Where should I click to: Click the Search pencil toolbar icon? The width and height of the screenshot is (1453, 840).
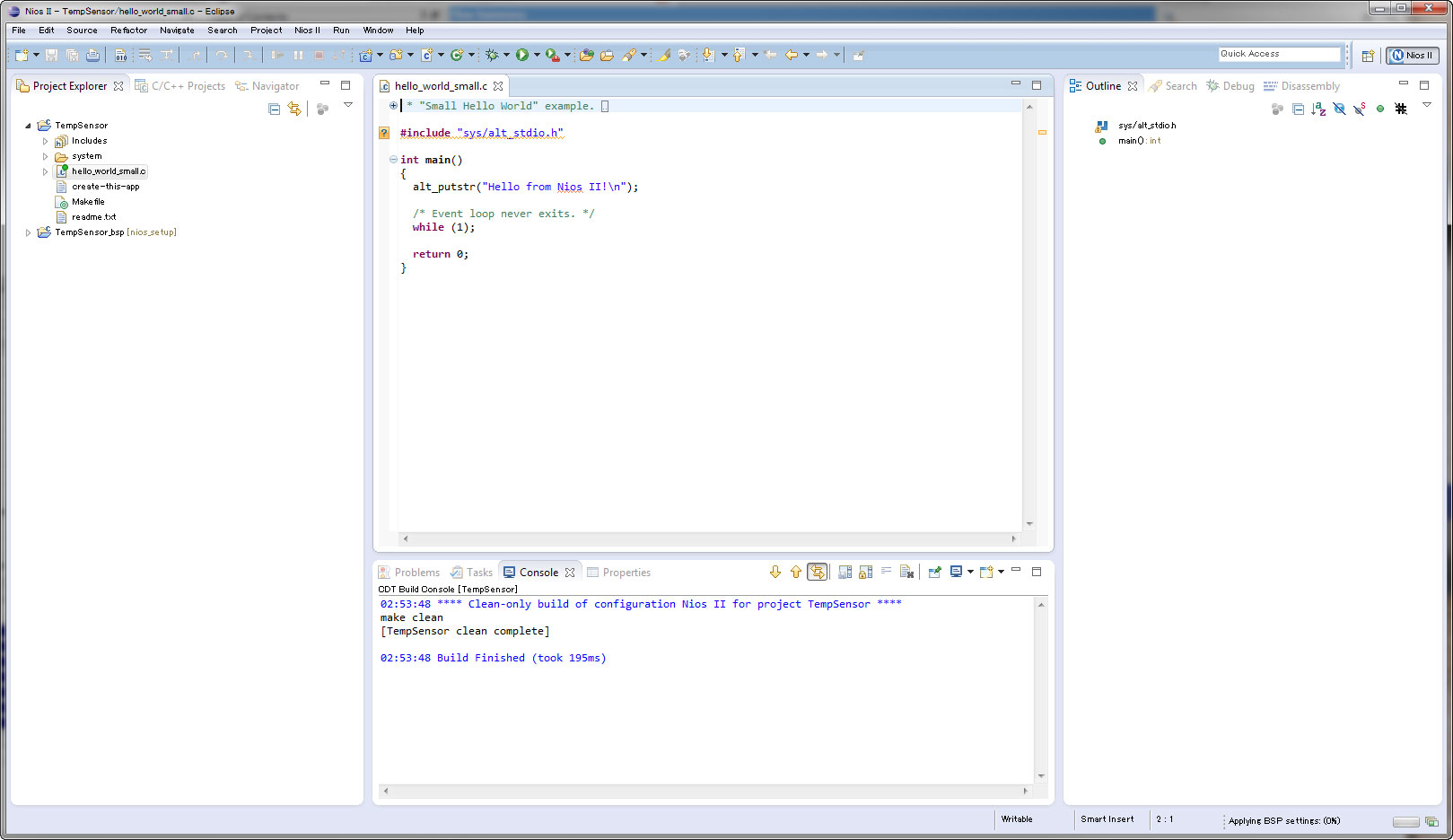(629, 55)
